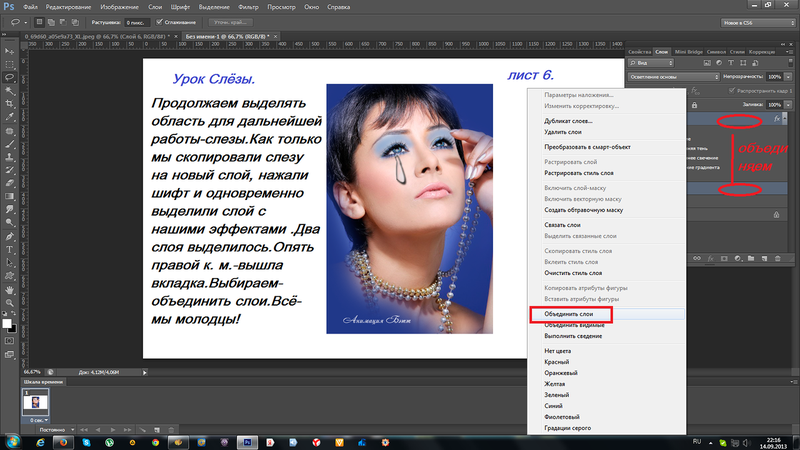Select the Crop tool
This screenshot has height=450, width=800.
[x=9, y=102]
